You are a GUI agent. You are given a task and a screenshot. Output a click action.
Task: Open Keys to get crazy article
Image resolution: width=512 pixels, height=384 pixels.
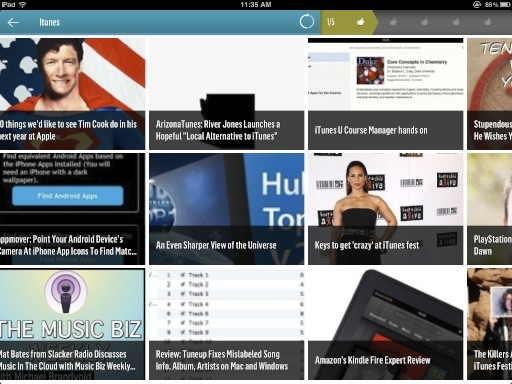pos(385,209)
